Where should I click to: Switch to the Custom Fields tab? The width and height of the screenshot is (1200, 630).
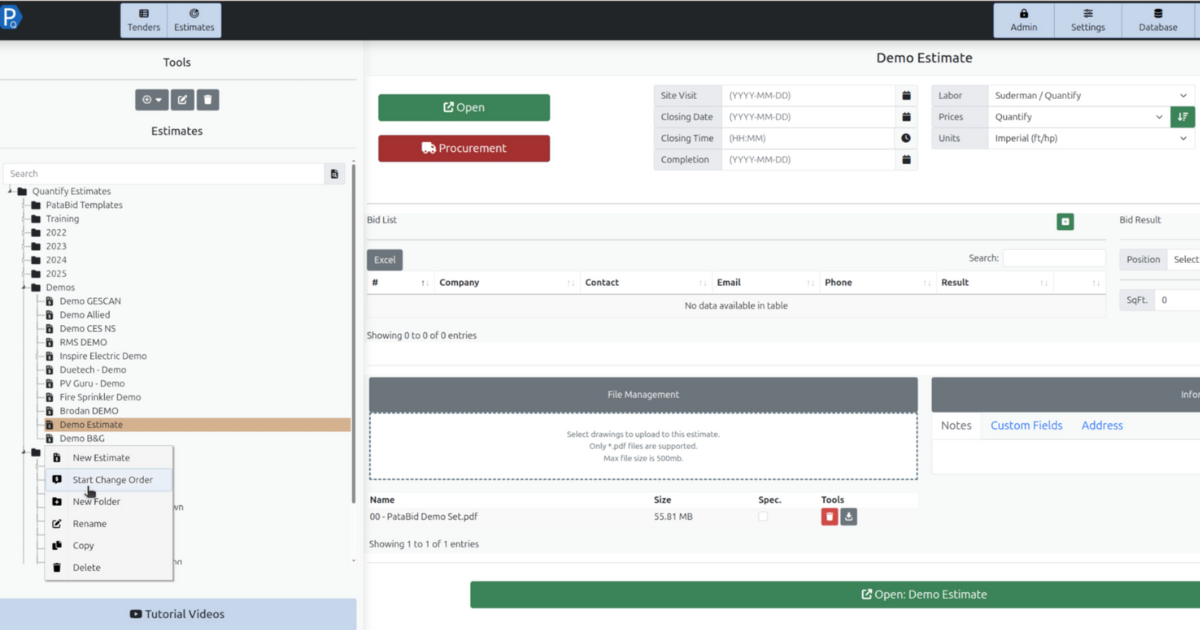(x=1026, y=426)
